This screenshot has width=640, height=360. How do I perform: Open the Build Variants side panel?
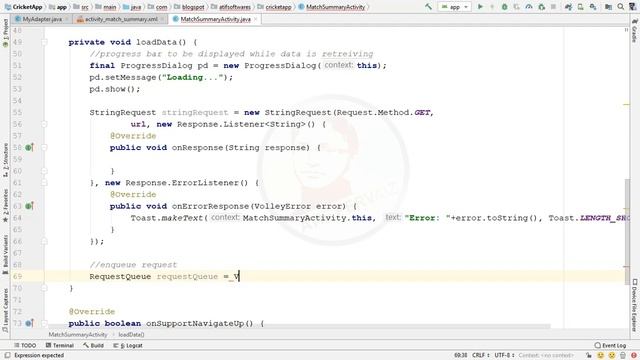tap(5, 255)
